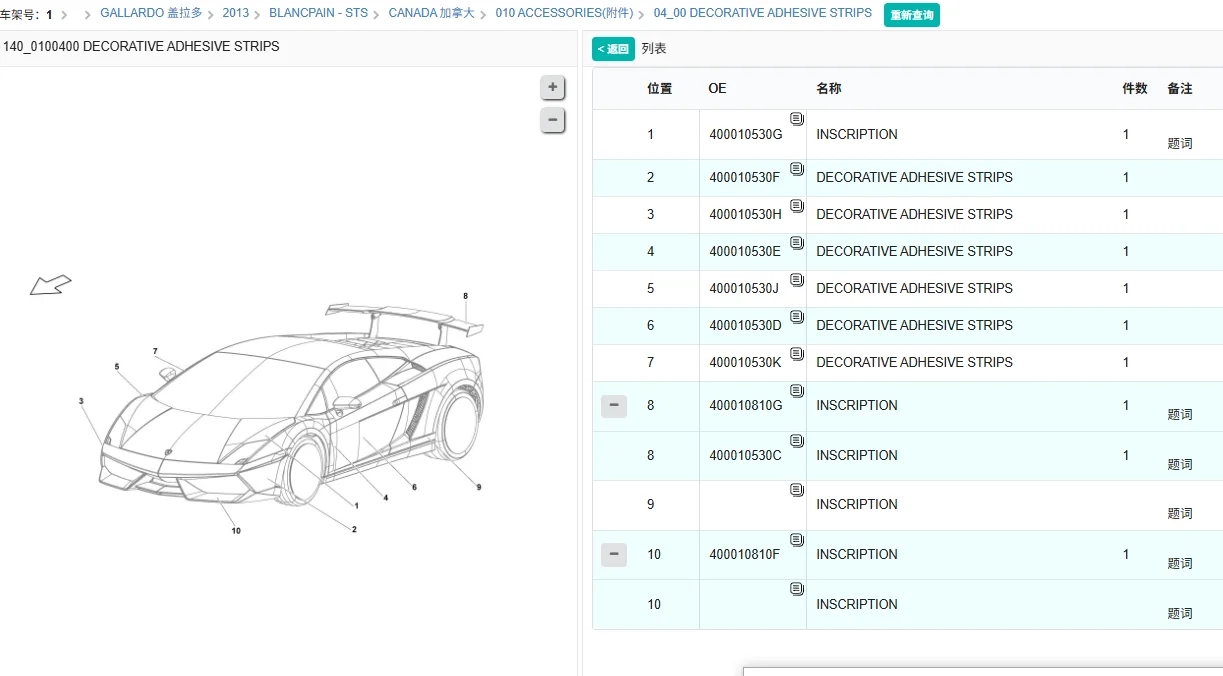This screenshot has height=676, width=1223.
Task: Click the OE column header
Action: [717, 88]
